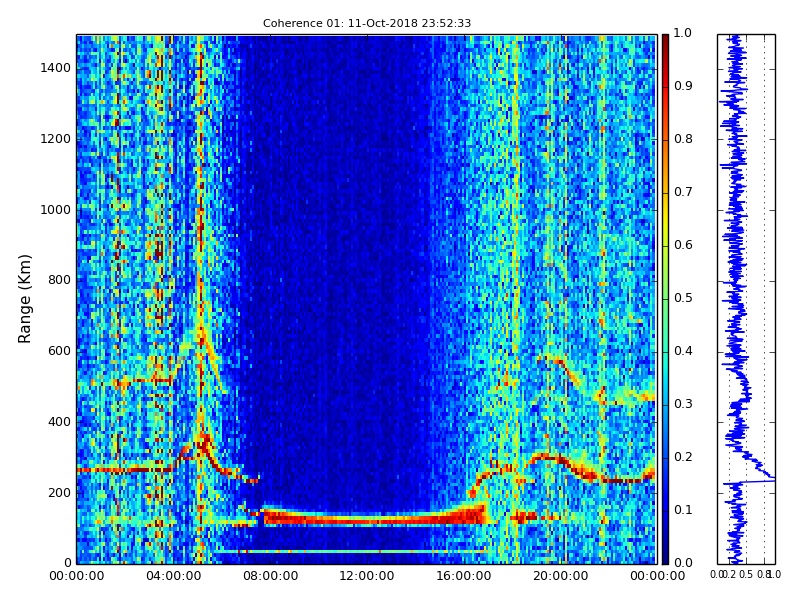Click the colorbar 0.7 label

tap(683, 192)
